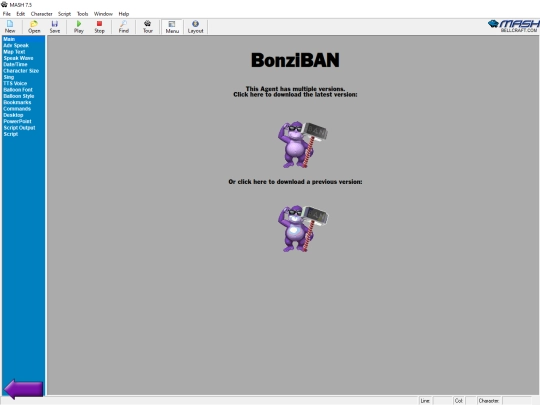Open the Tools menu
The width and height of the screenshot is (540, 405).
[x=83, y=14]
